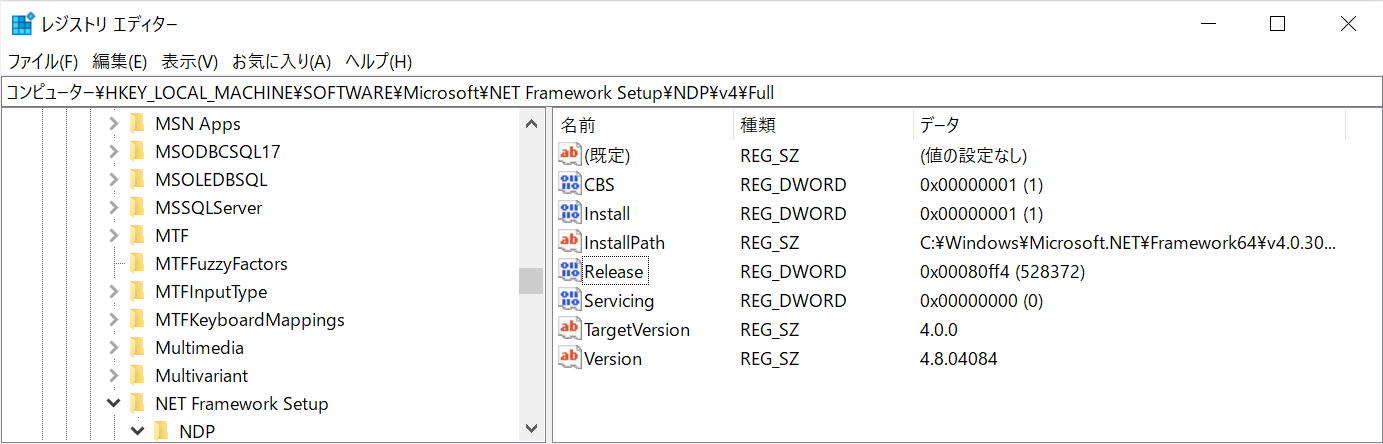The image size is (1383, 444).
Task: Click the registry path address bar
Action: (691, 93)
